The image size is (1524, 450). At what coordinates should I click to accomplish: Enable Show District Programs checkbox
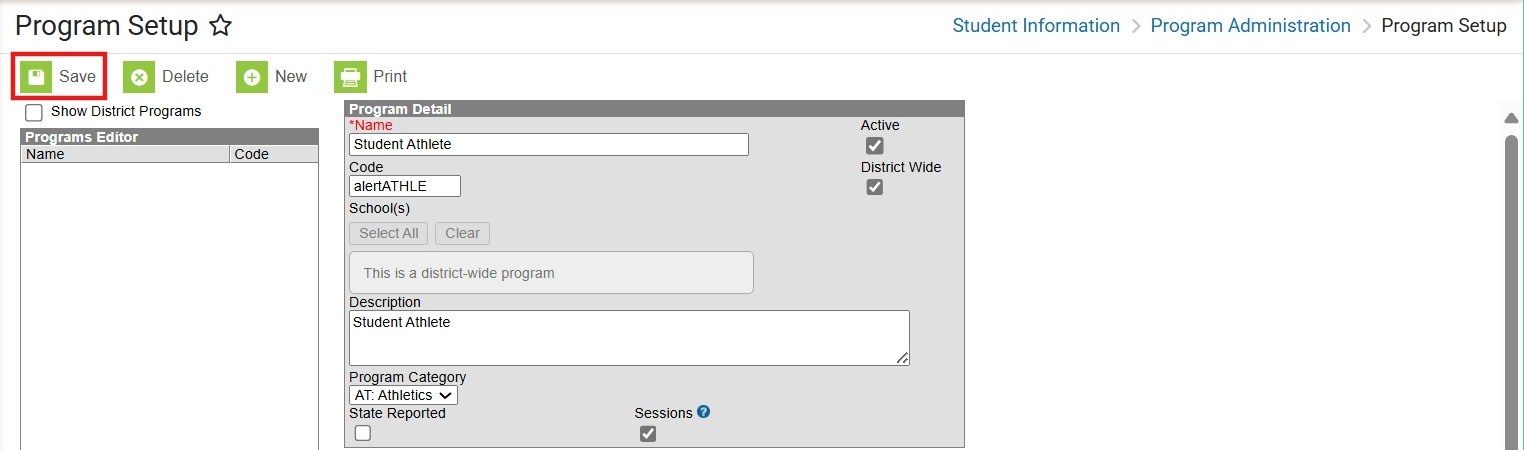coord(34,112)
